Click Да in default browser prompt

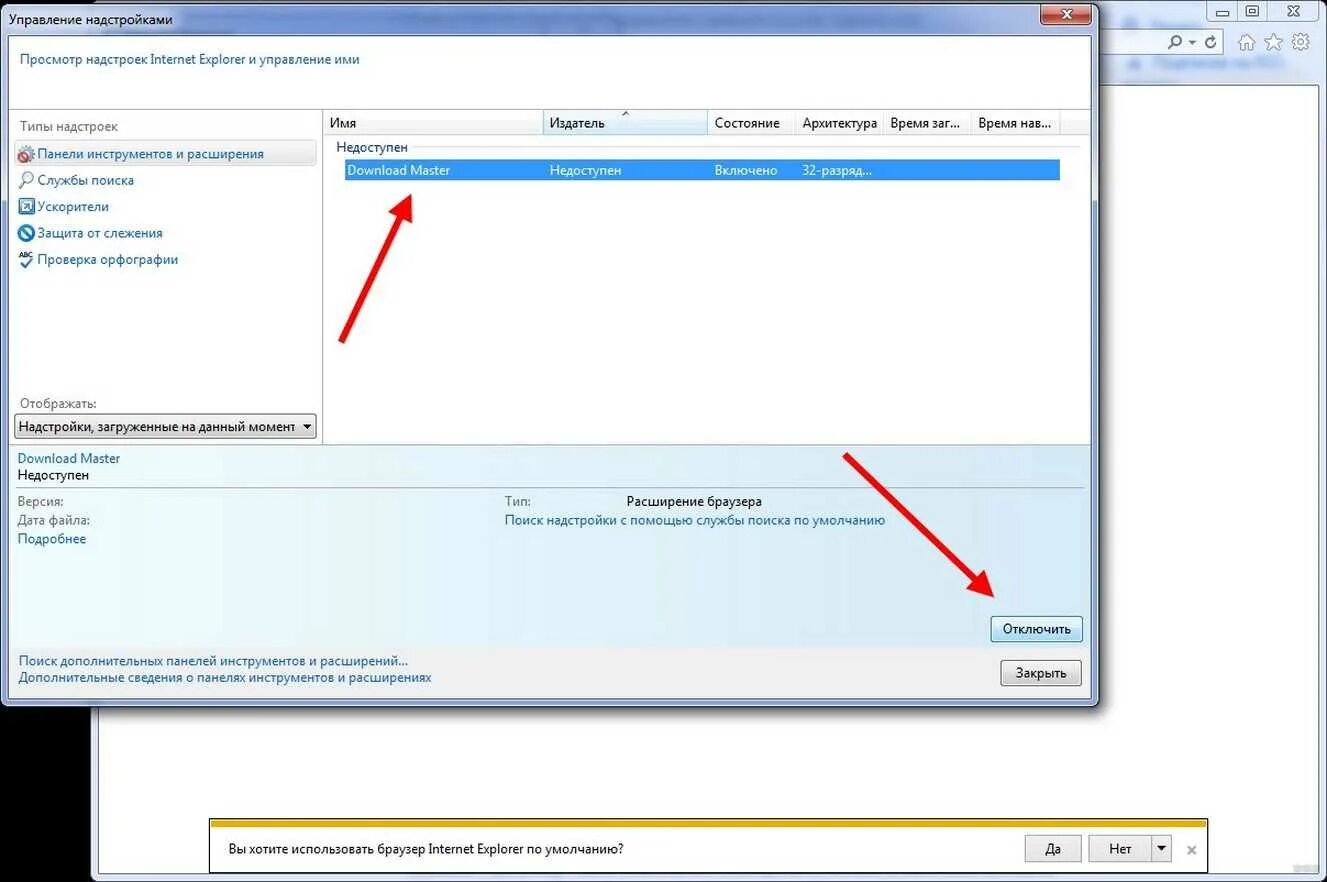coord(1053,848)
